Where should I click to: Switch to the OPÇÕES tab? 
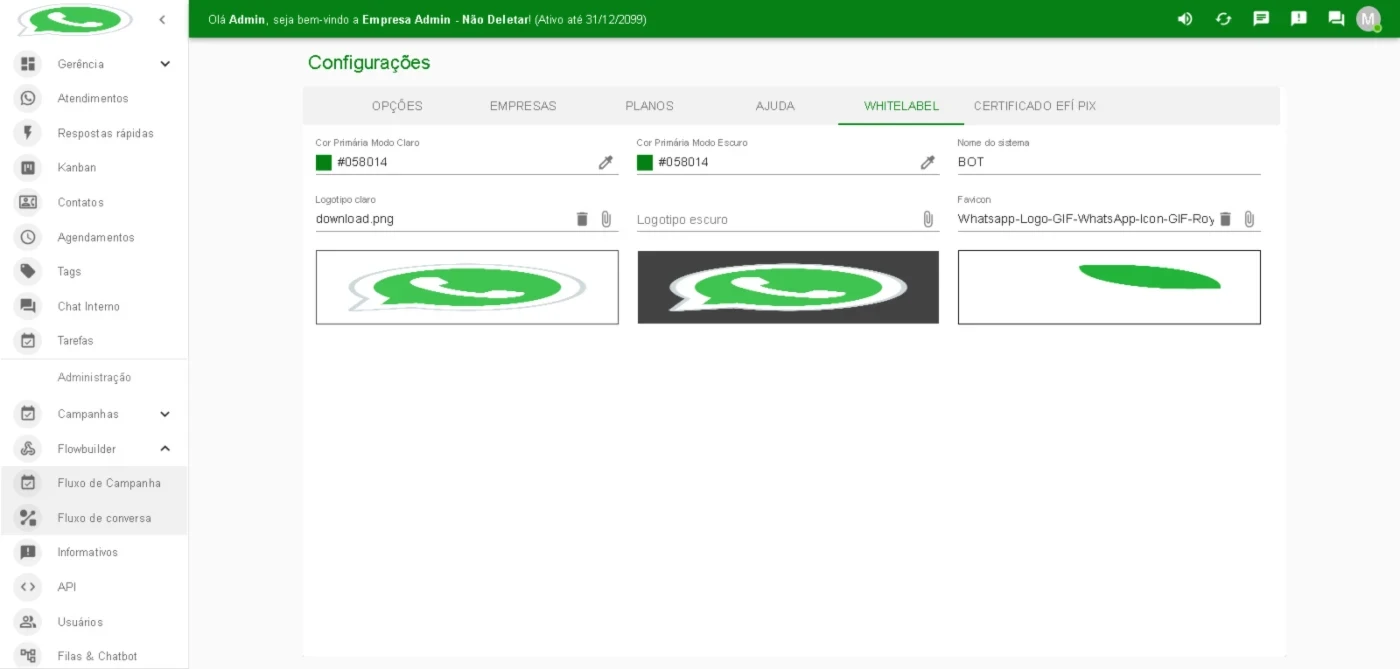coord(397,106)
